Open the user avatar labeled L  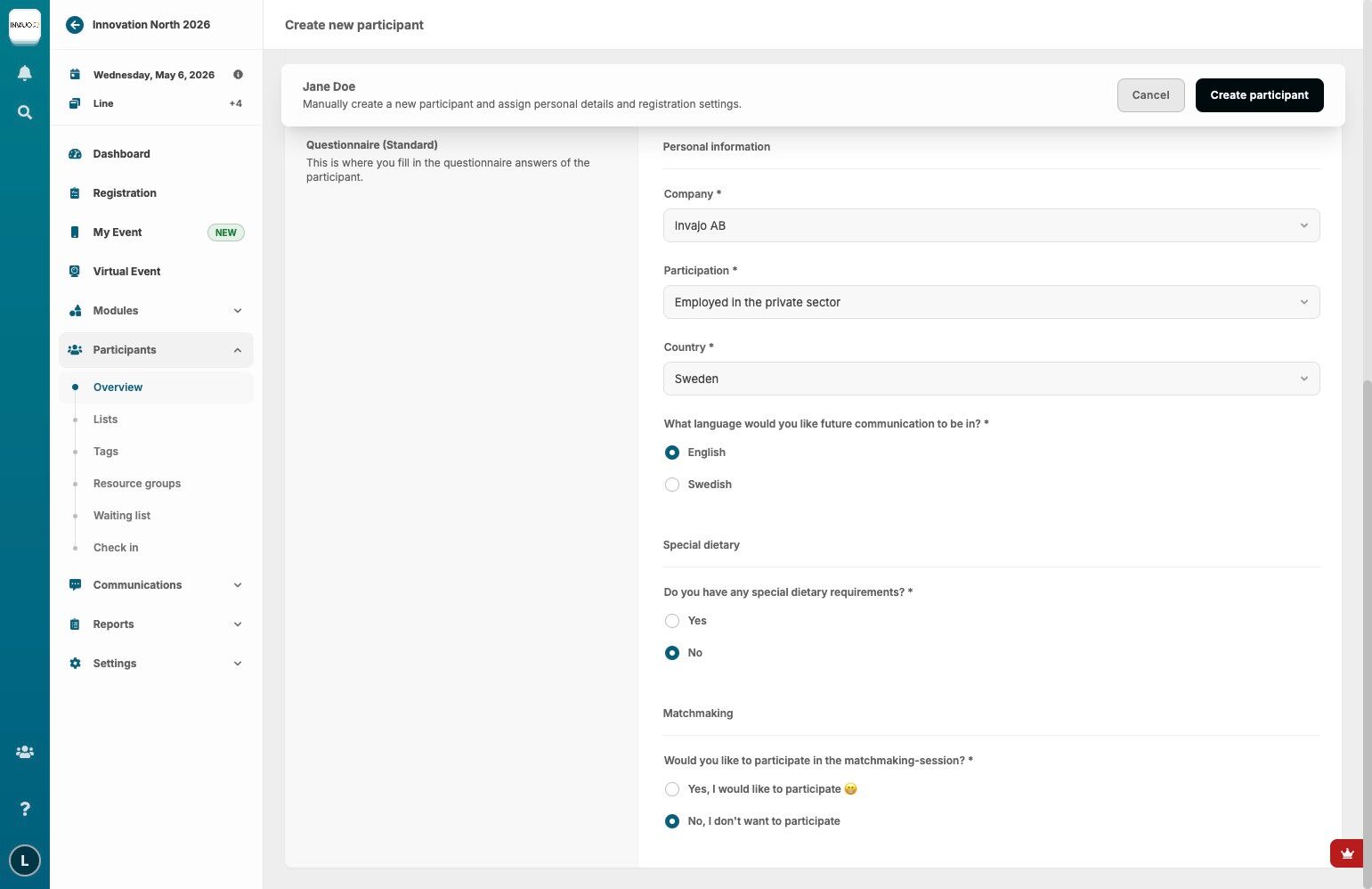coord(25,860)
